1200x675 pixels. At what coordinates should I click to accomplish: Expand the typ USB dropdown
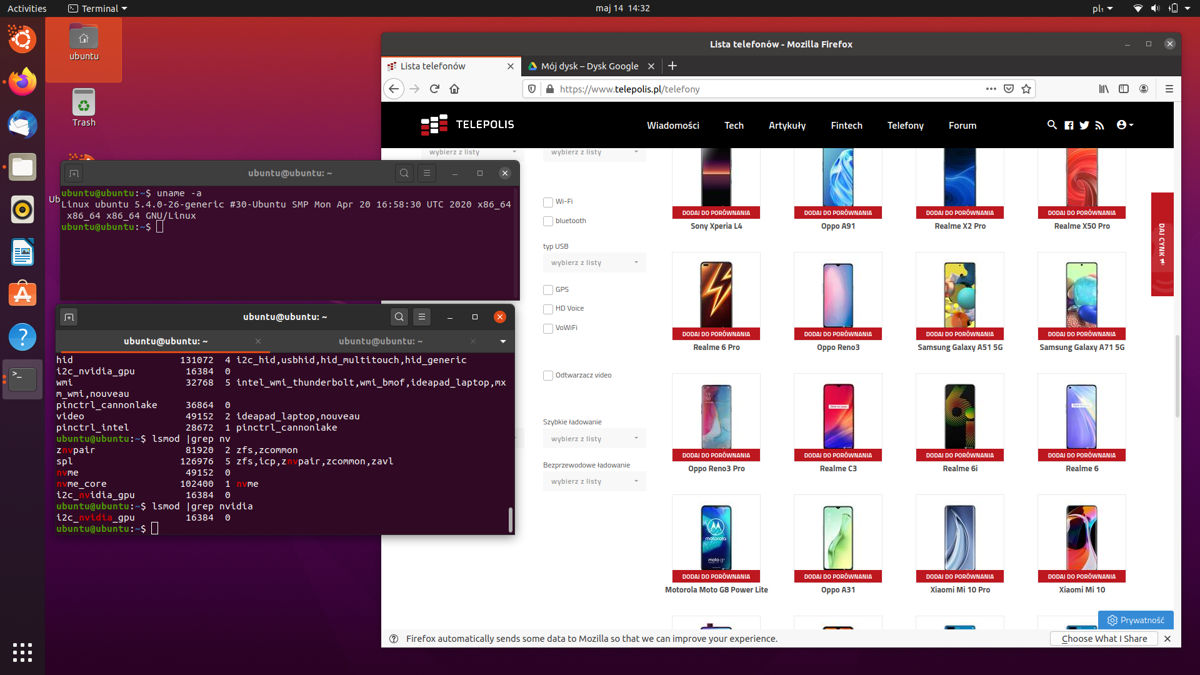coord(594,263)
